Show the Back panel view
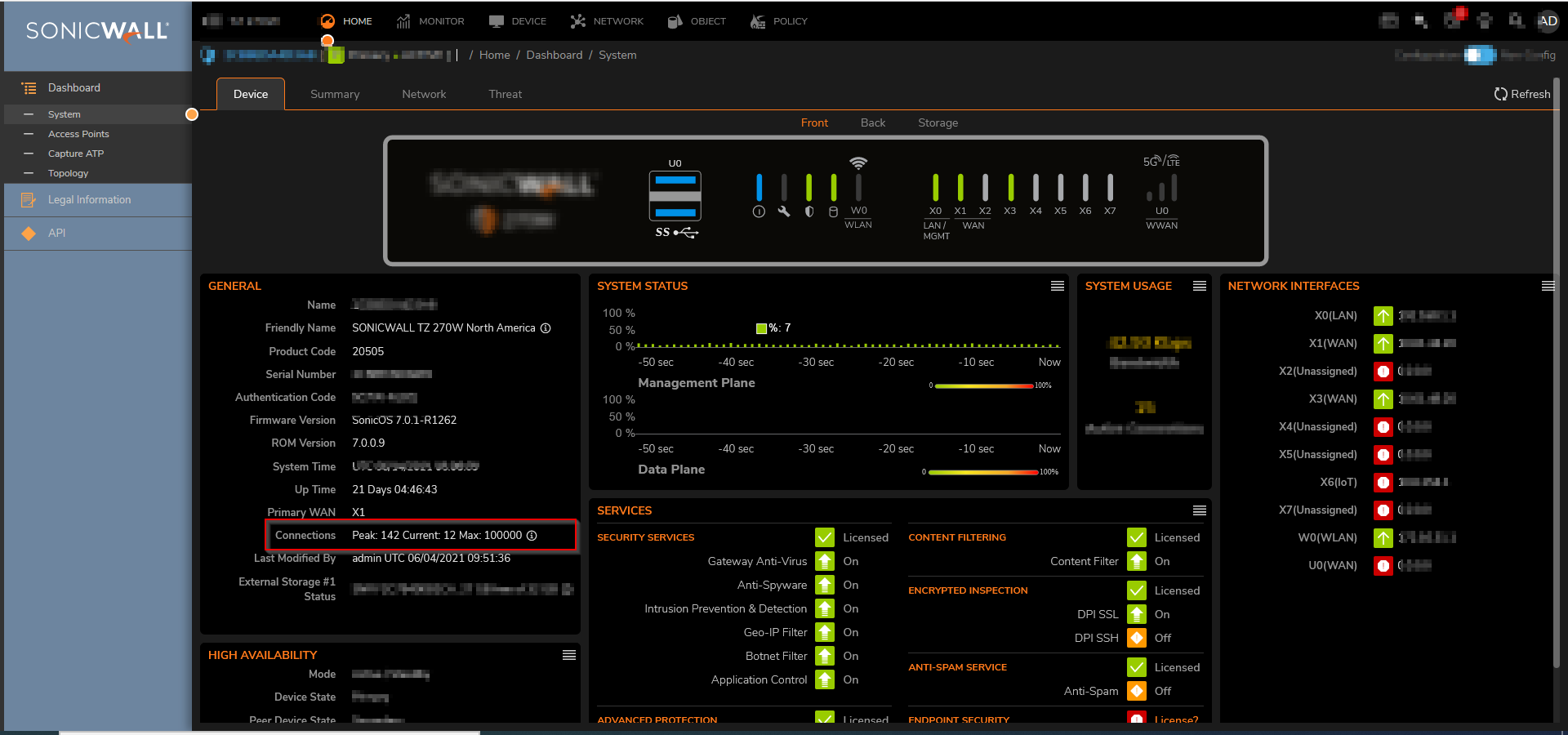1568x735 pixels. [873, 122]
